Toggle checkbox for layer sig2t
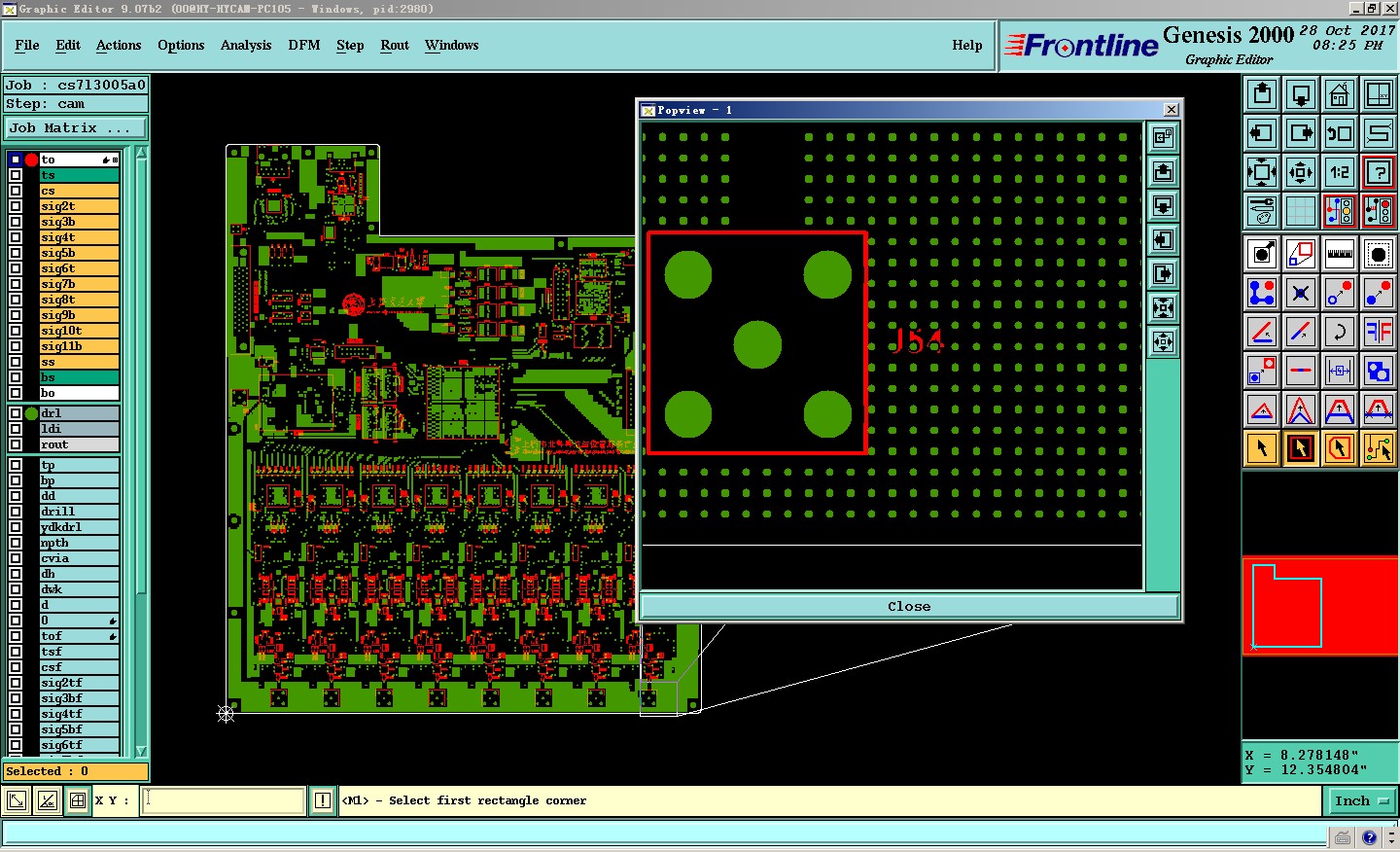This screenshot has width=1400, height=852. point(16,206)
